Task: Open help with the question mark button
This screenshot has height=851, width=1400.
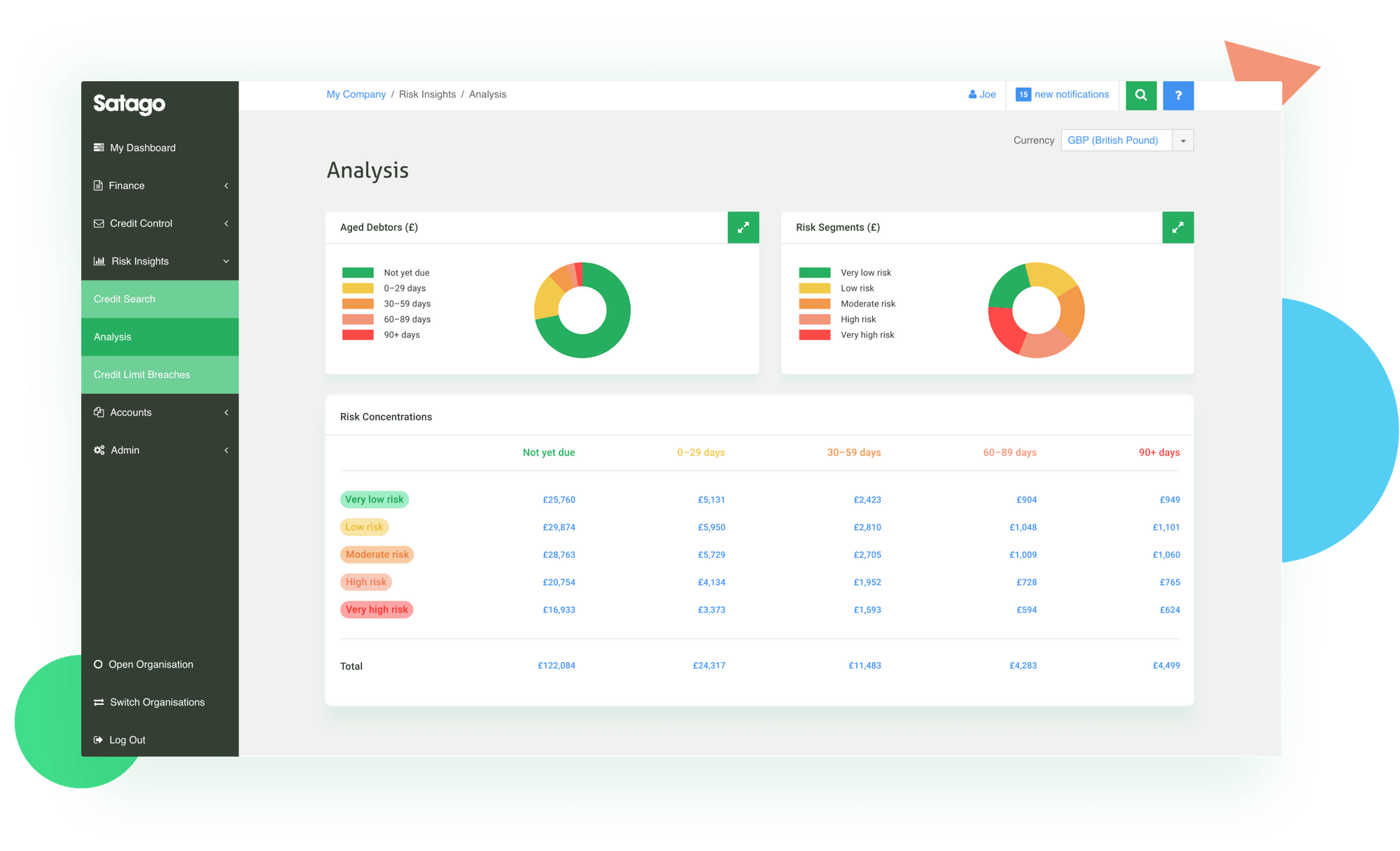Action: [1178, 95]
